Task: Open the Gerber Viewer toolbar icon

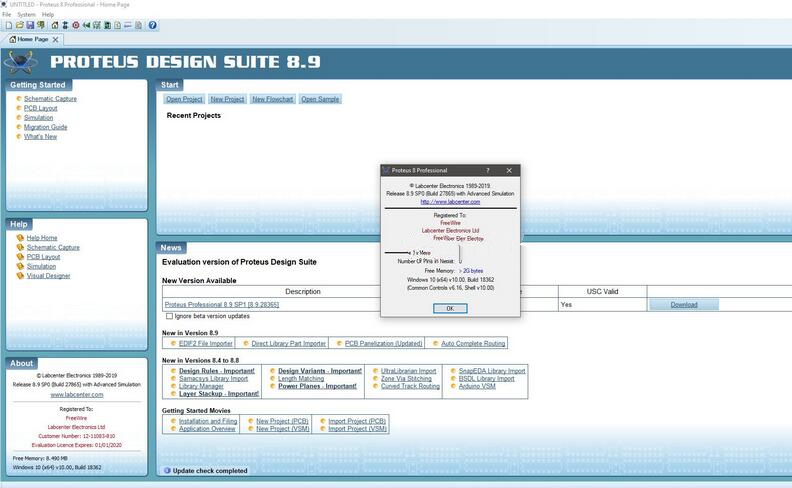Action: click(x=96, y=25)
